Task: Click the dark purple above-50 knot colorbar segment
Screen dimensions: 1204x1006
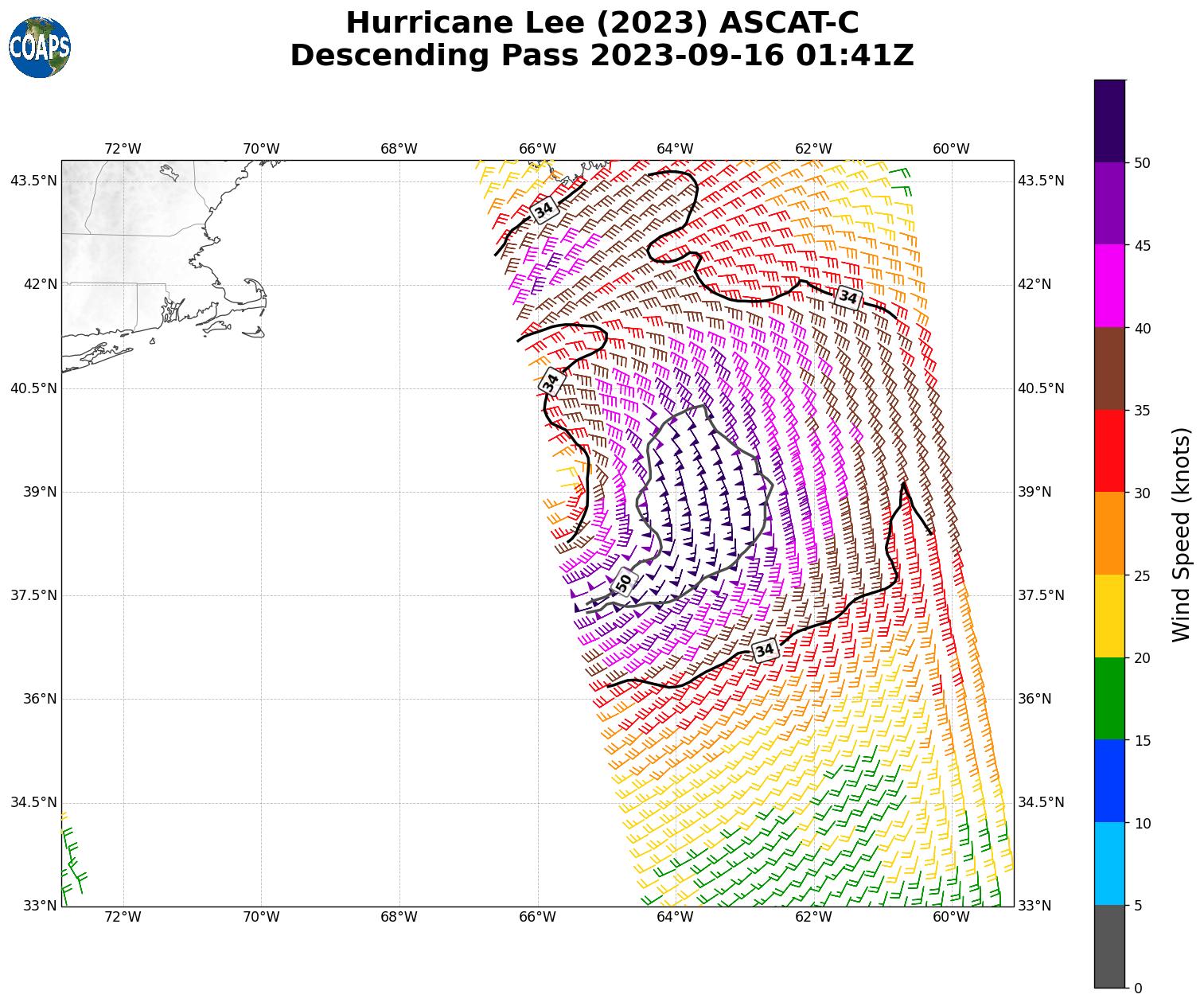Action: coord(1109,121)
